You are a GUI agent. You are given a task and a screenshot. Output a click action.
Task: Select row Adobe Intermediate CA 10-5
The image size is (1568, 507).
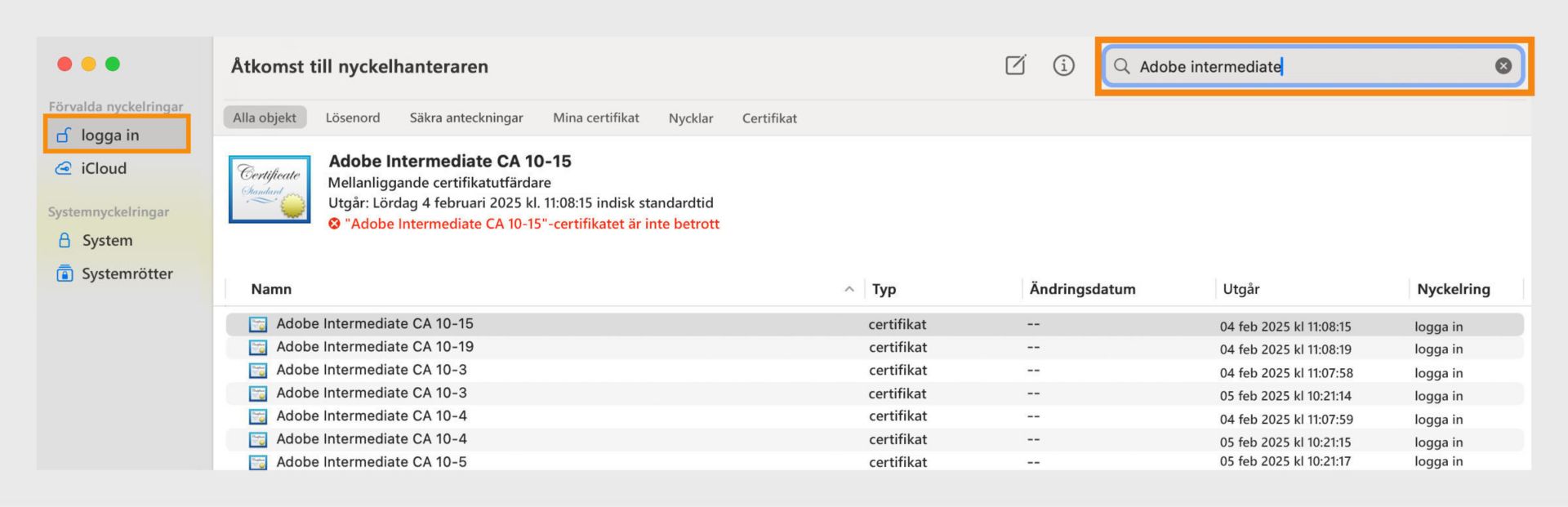coord(875,461)
